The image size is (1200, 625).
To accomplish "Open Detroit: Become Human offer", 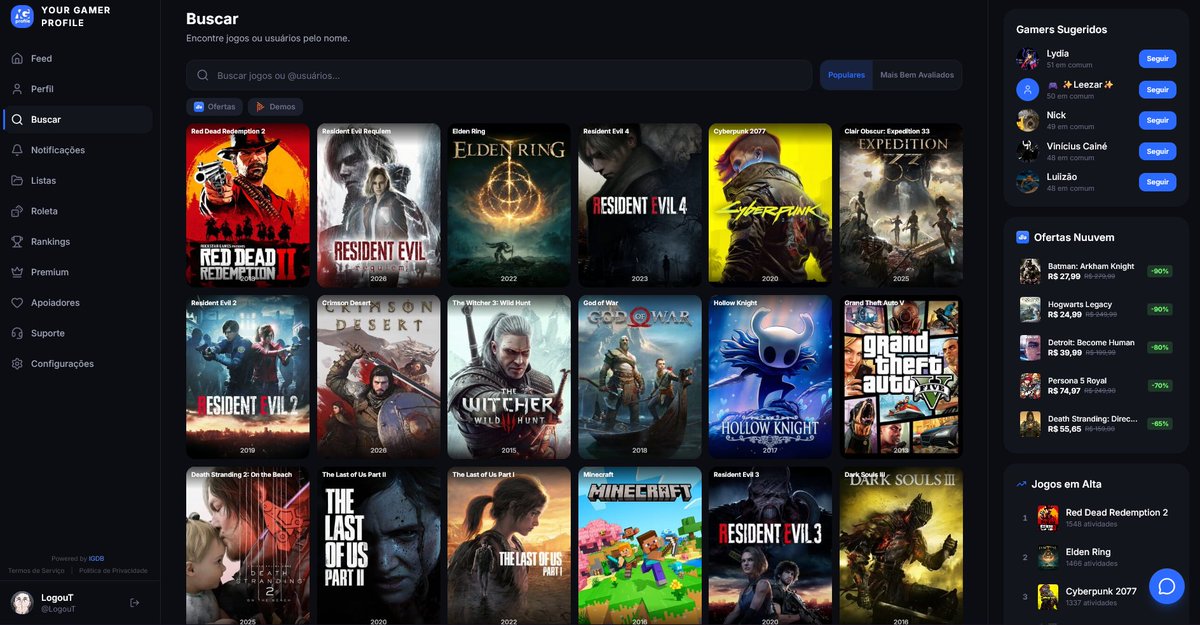I will (1096, 347).
